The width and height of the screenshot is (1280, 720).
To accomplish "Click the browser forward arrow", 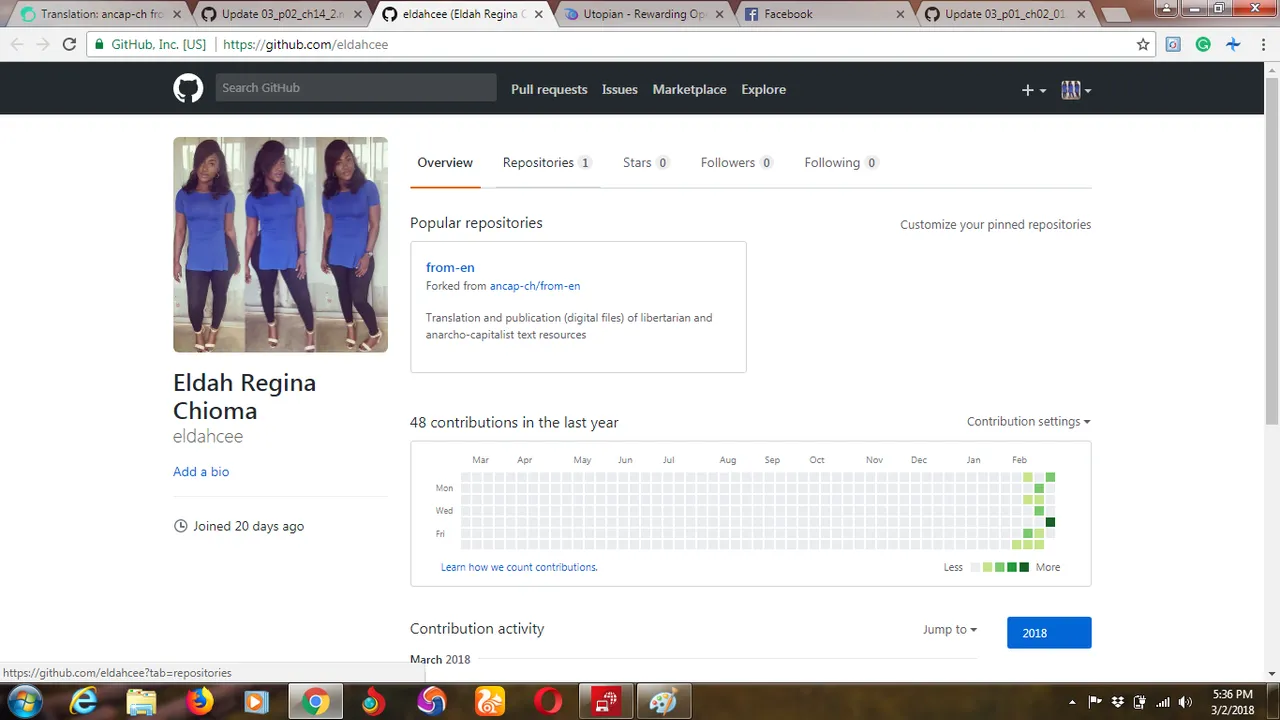I will click(x=43, y=44).
